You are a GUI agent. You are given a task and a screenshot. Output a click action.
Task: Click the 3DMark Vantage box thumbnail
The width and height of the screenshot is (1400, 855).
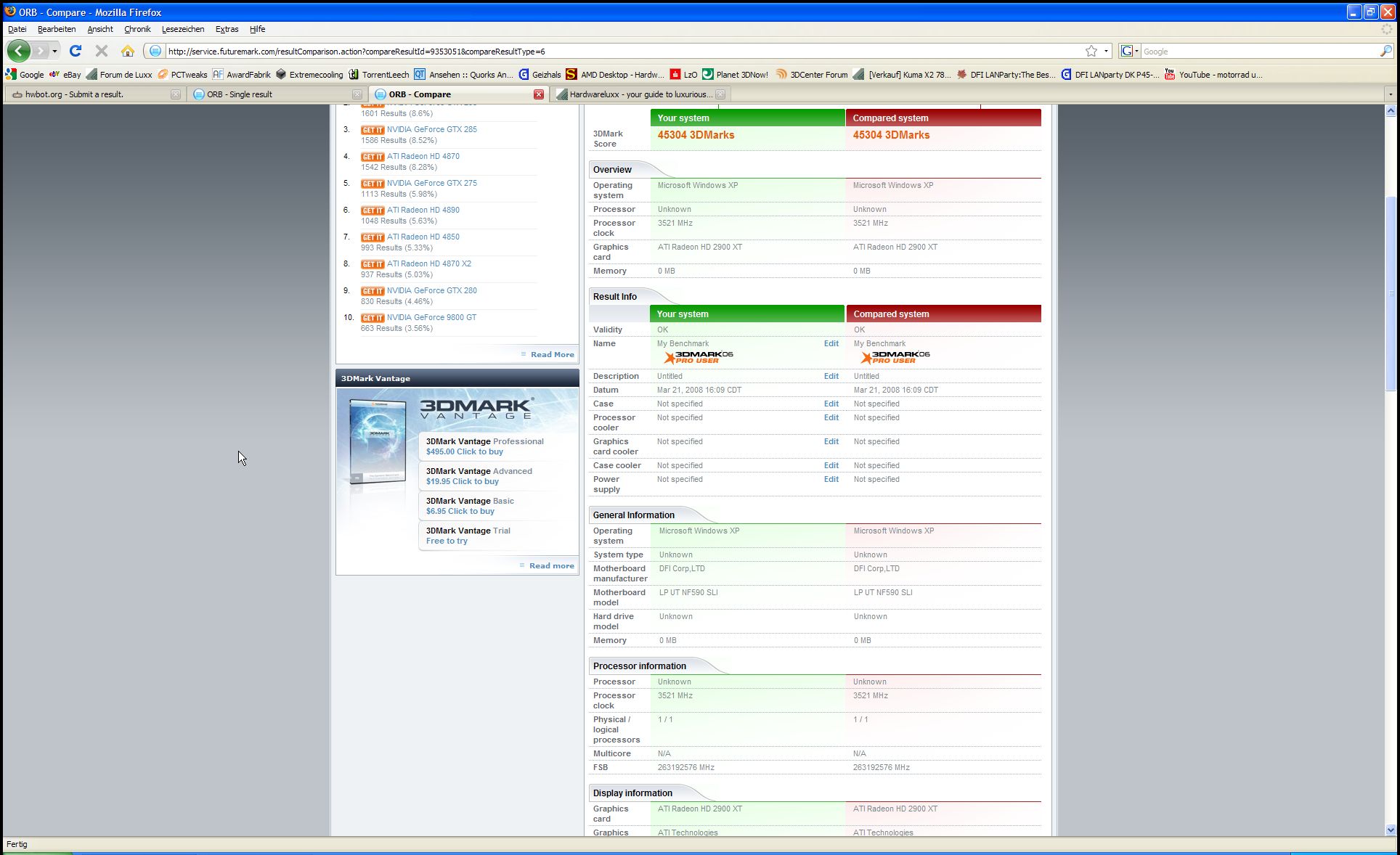pos(378,441)
